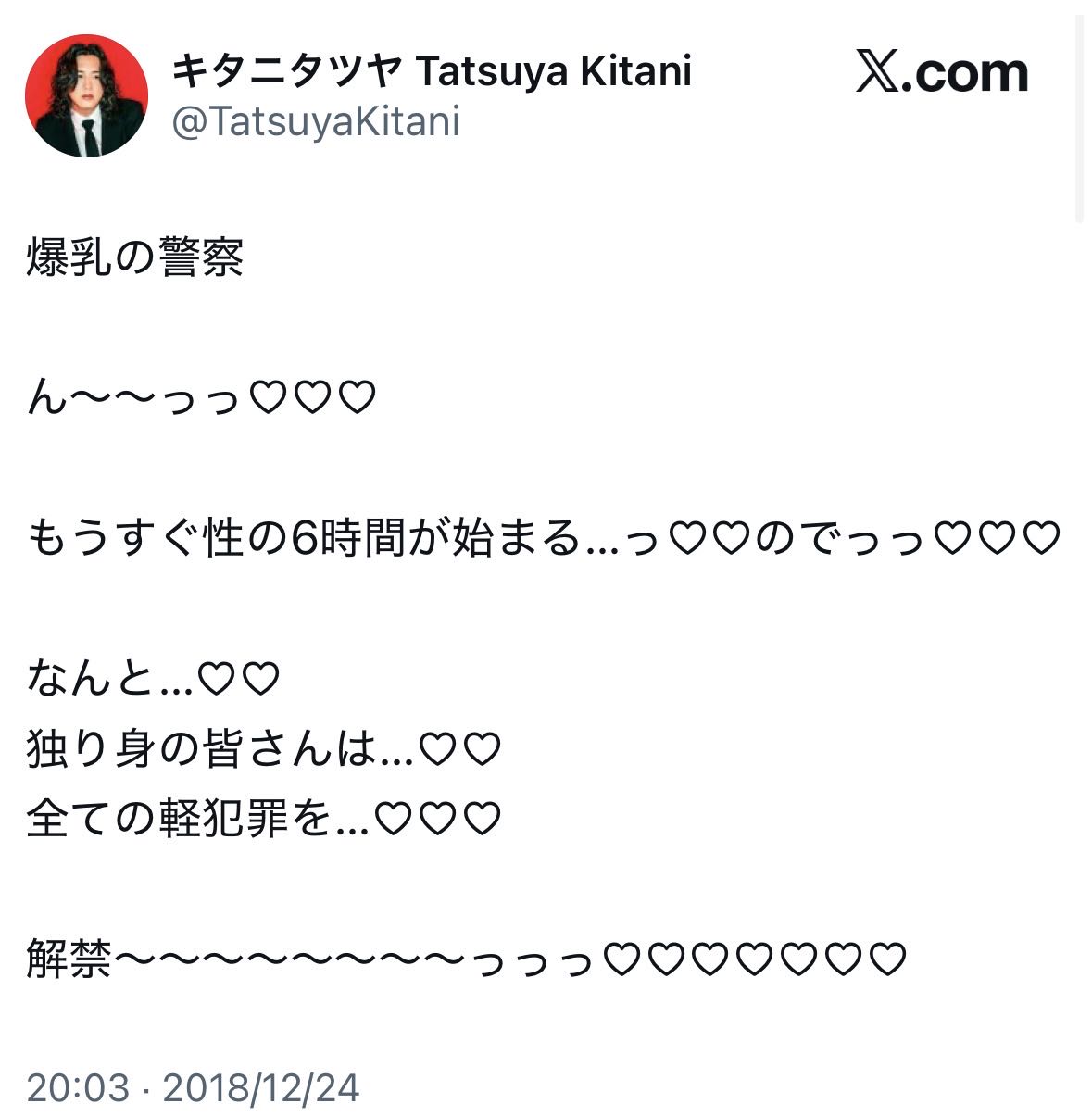Viewport: 1092px width, 1116px height.
Task: Click the 20:03 timestamp
Action: click(78, 1087)
